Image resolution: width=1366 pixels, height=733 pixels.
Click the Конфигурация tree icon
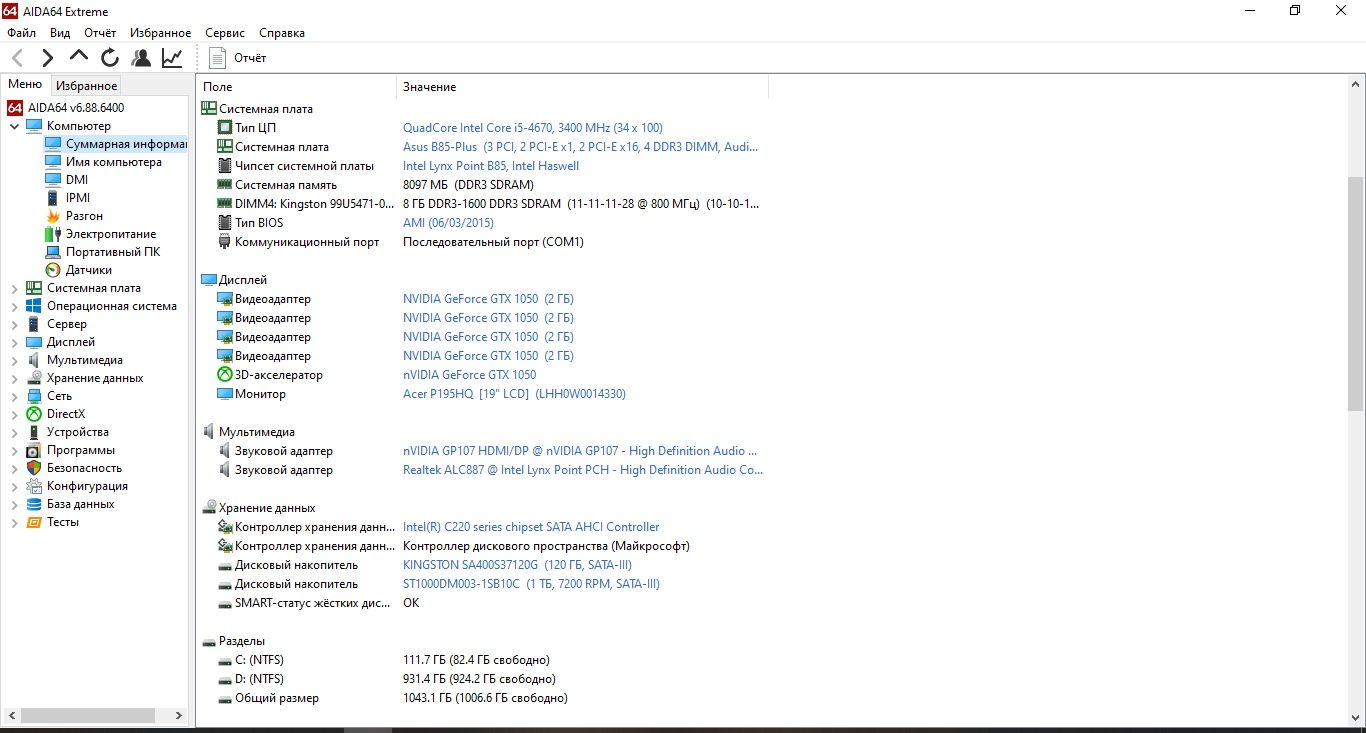pos(34,486)
